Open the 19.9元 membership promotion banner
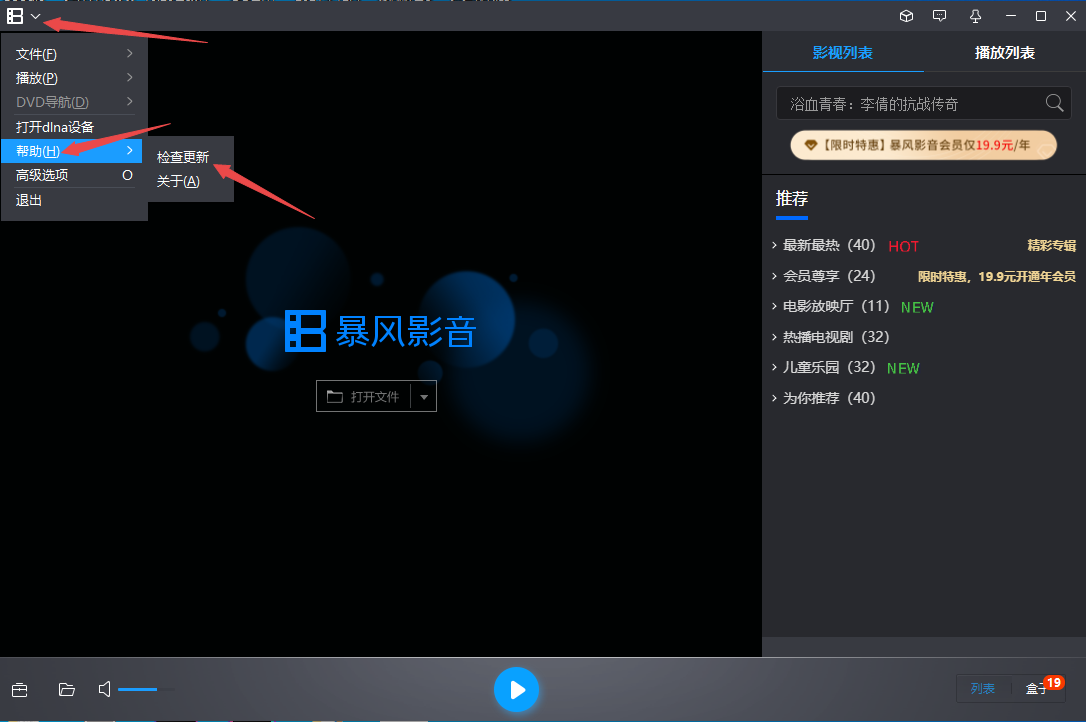 click(x=922, y=144)
